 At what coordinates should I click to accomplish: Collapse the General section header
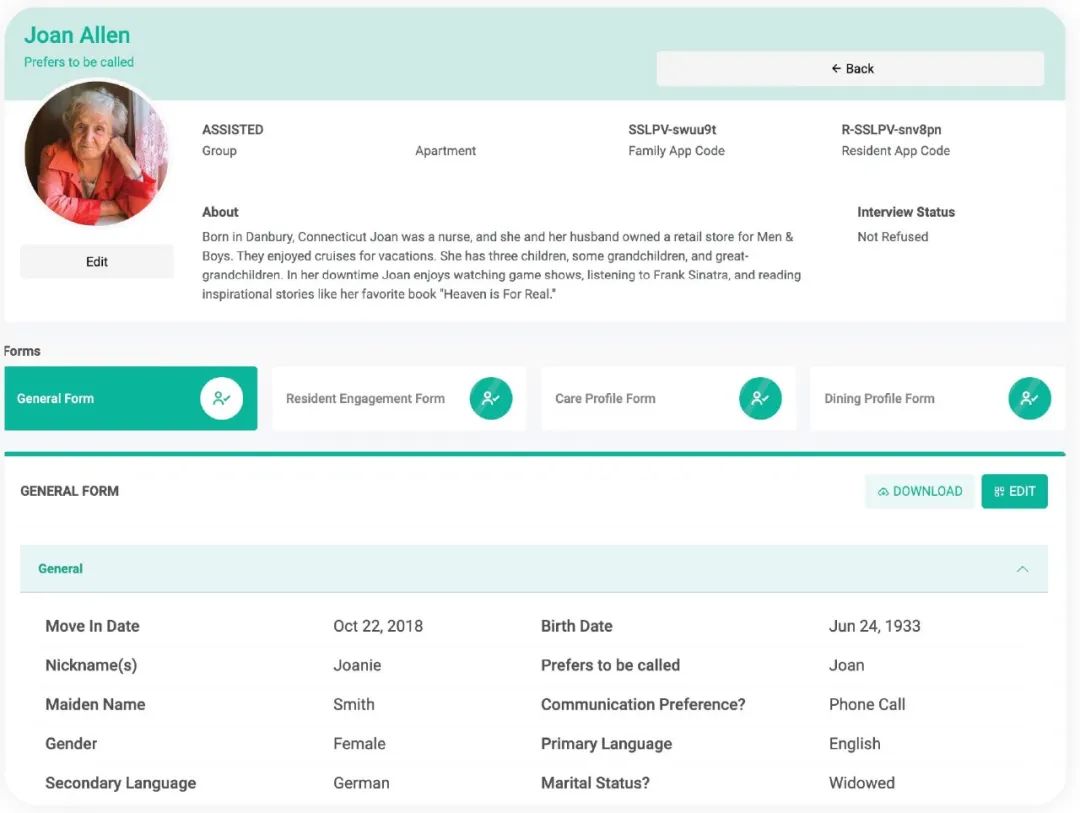tap(533, 569)
